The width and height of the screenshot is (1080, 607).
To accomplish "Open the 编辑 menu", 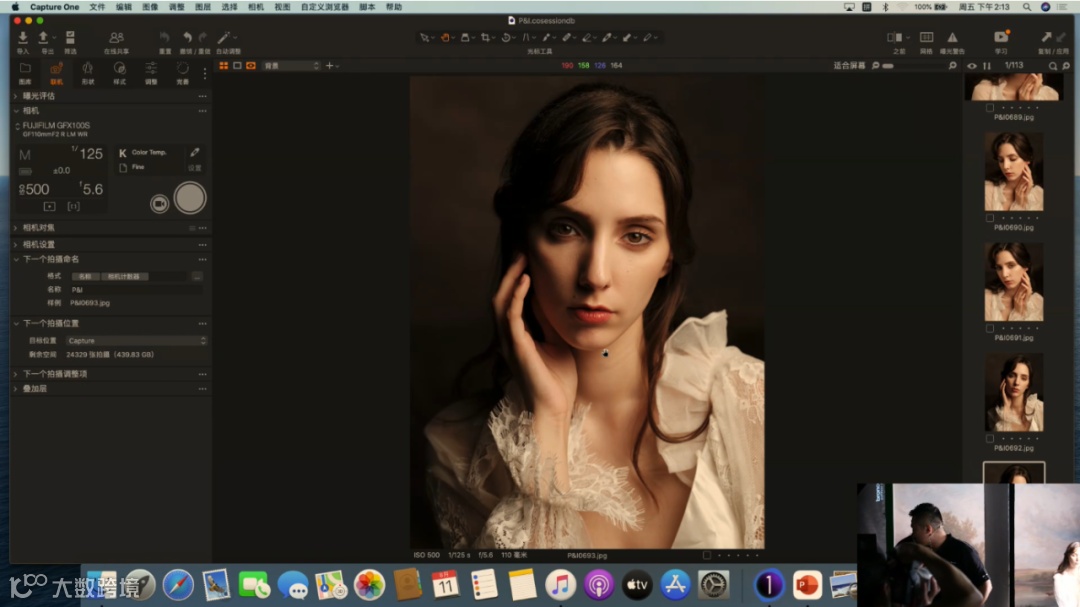I will point(123,7).
